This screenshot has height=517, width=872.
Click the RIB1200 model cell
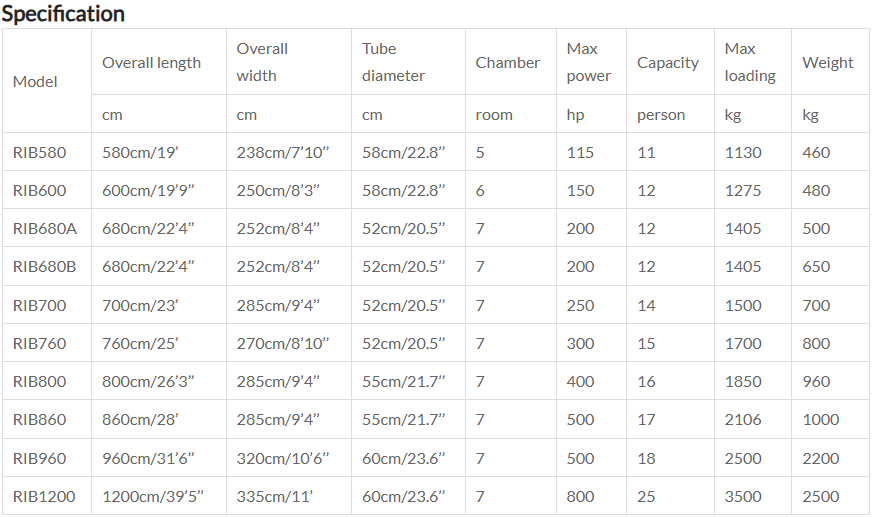[47, 496]
